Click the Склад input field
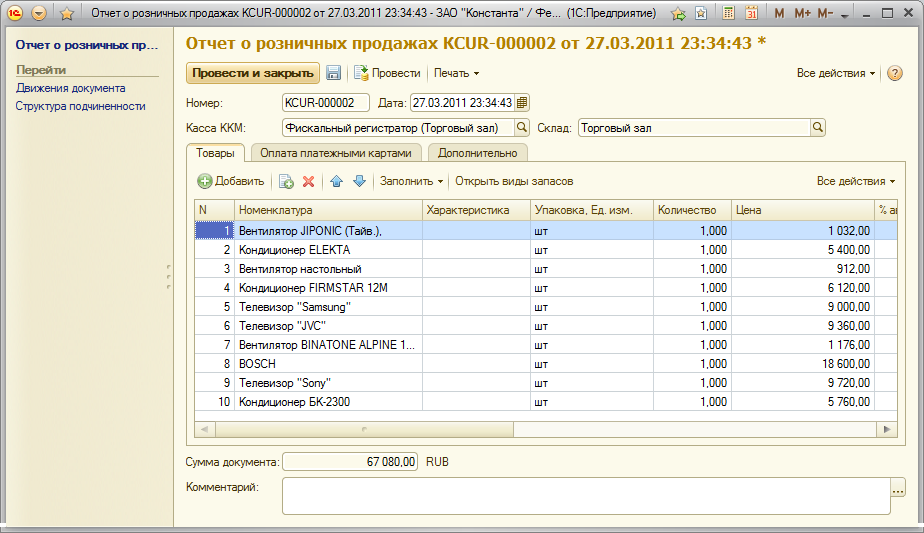The width and height of the screenshot is (924, 533). click(694, 127)
